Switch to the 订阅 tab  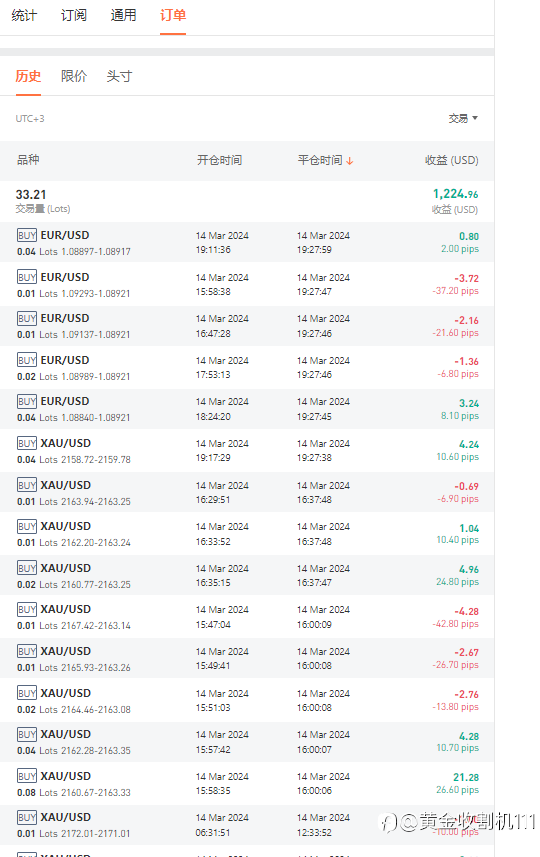click(x=74, y=15)
